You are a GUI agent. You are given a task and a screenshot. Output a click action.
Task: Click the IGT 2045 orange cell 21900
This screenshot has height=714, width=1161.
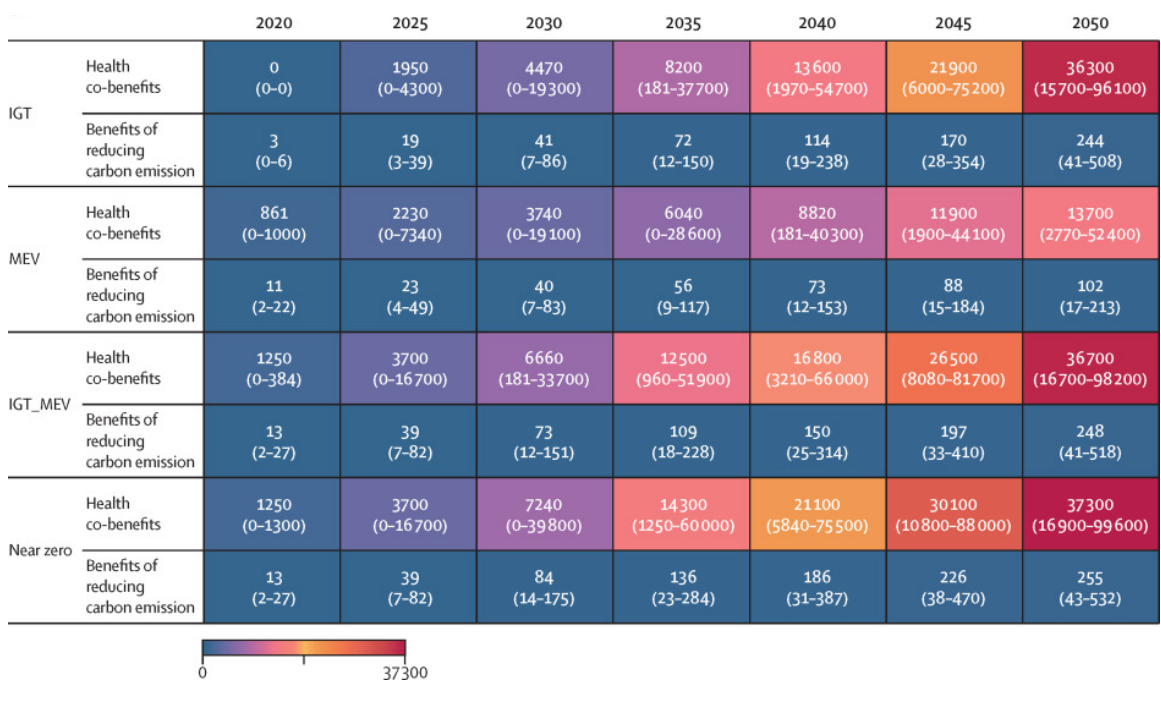pyautogui.click(x=953, y=77)
